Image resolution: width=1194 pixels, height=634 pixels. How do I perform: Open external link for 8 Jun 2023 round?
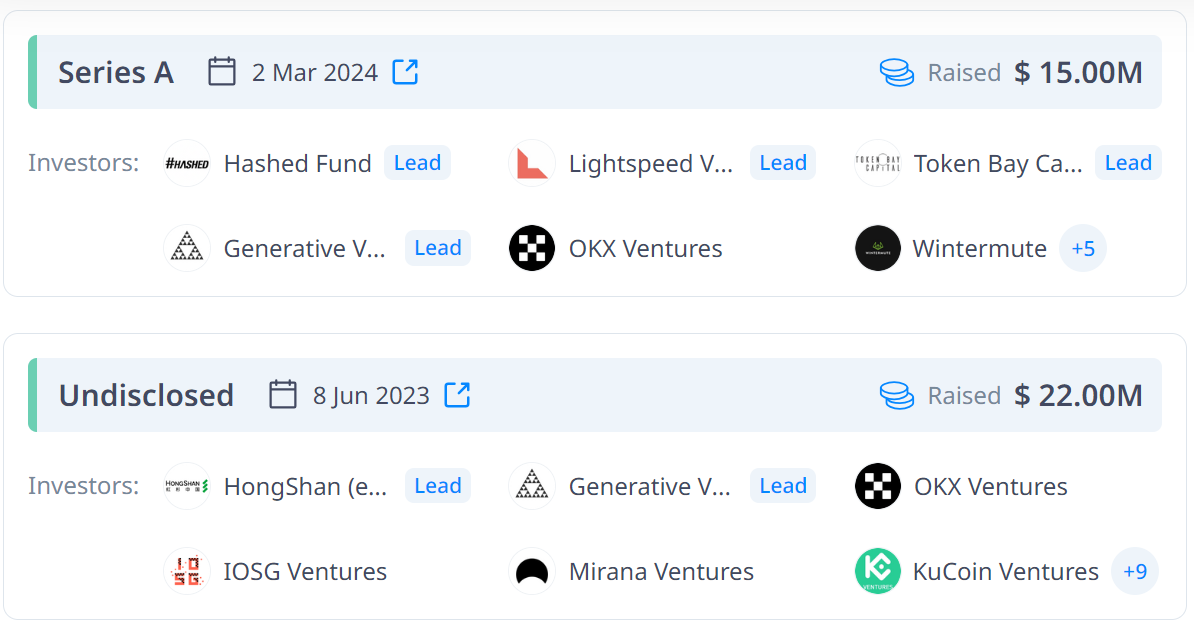pos(457,395)
